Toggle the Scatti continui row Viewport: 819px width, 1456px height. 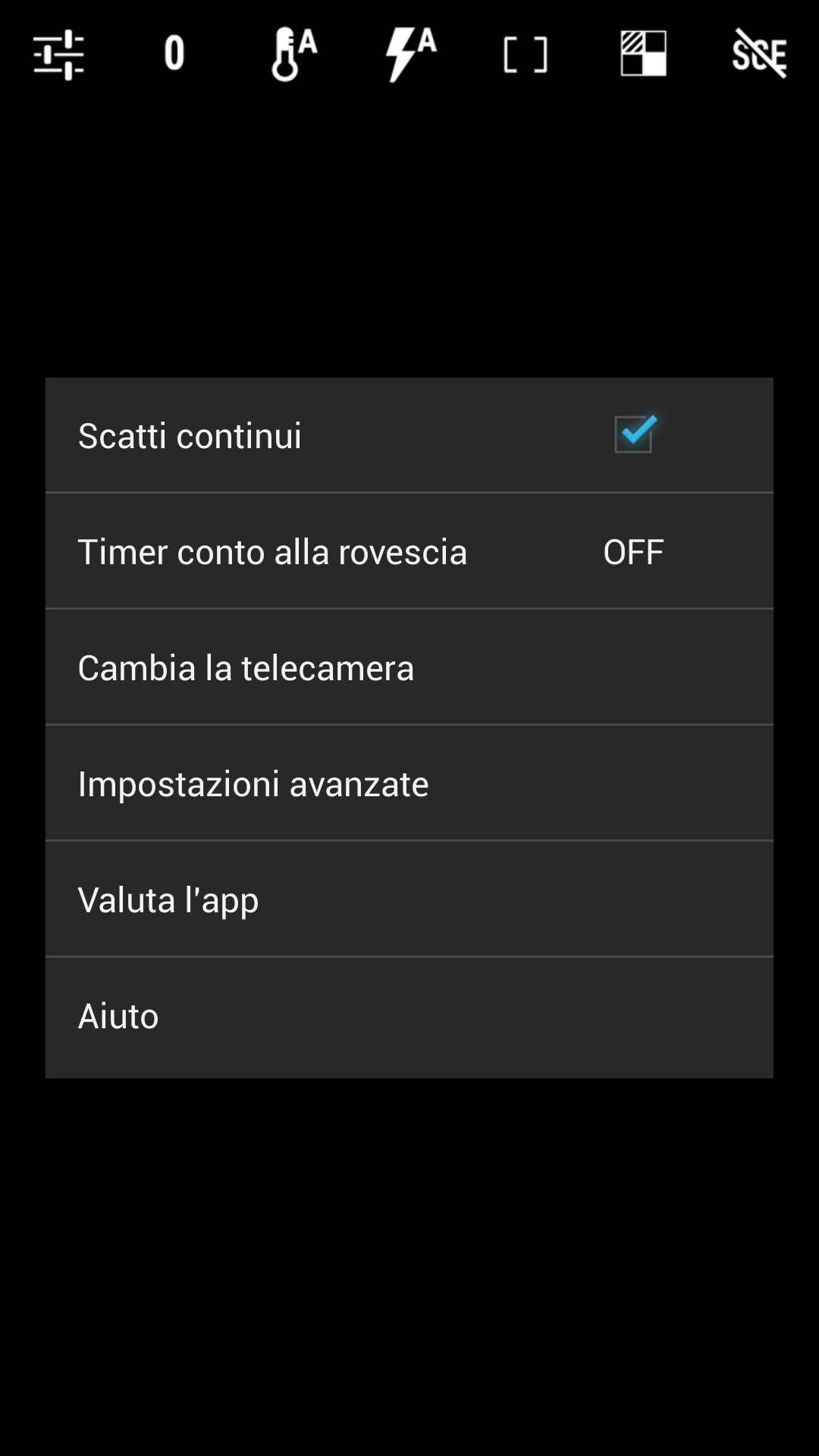click(409, 435)
